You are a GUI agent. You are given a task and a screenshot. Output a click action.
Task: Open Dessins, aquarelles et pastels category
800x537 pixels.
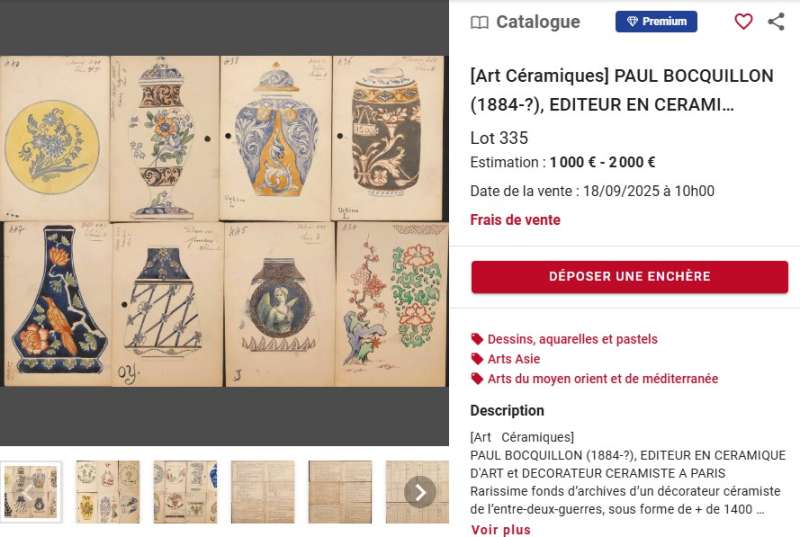[572, 339]
